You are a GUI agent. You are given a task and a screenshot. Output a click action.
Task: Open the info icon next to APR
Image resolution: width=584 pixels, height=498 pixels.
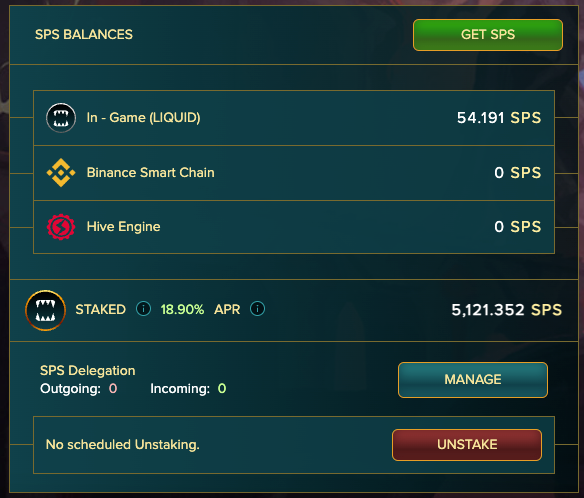pyautogui.click(x=257, y=309)
